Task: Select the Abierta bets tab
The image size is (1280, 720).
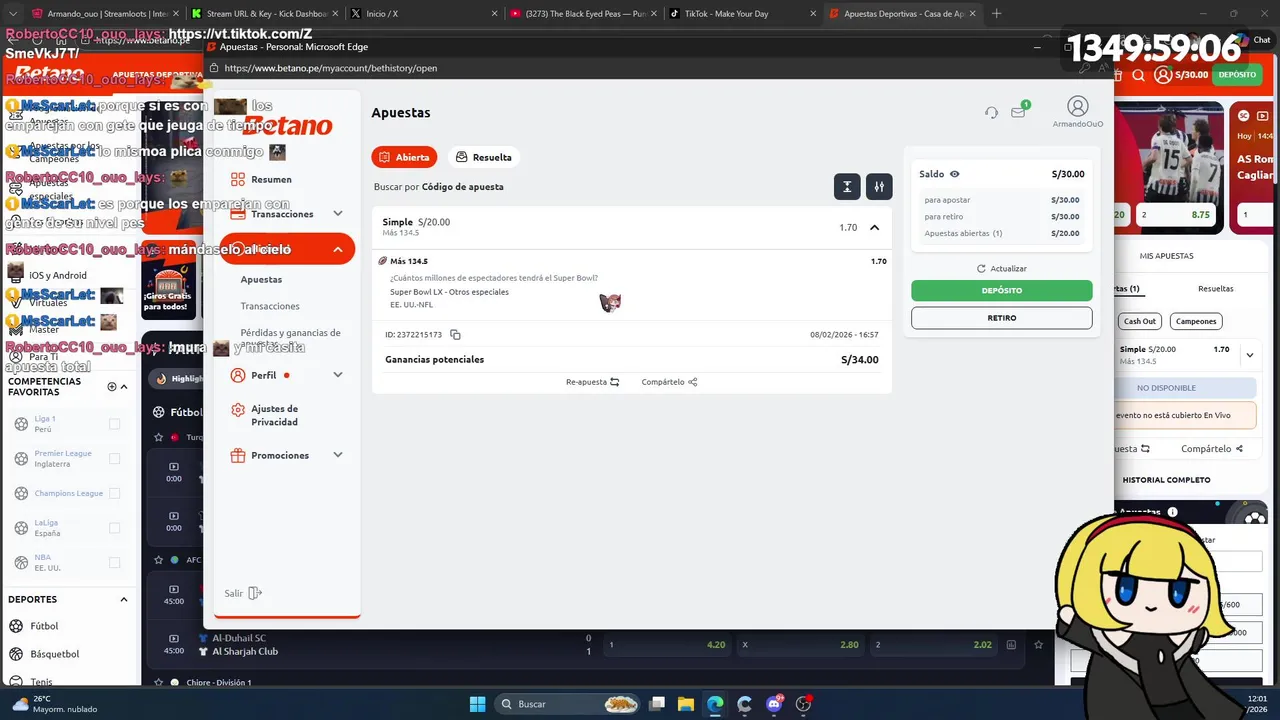Action: (x=404, y=157)
